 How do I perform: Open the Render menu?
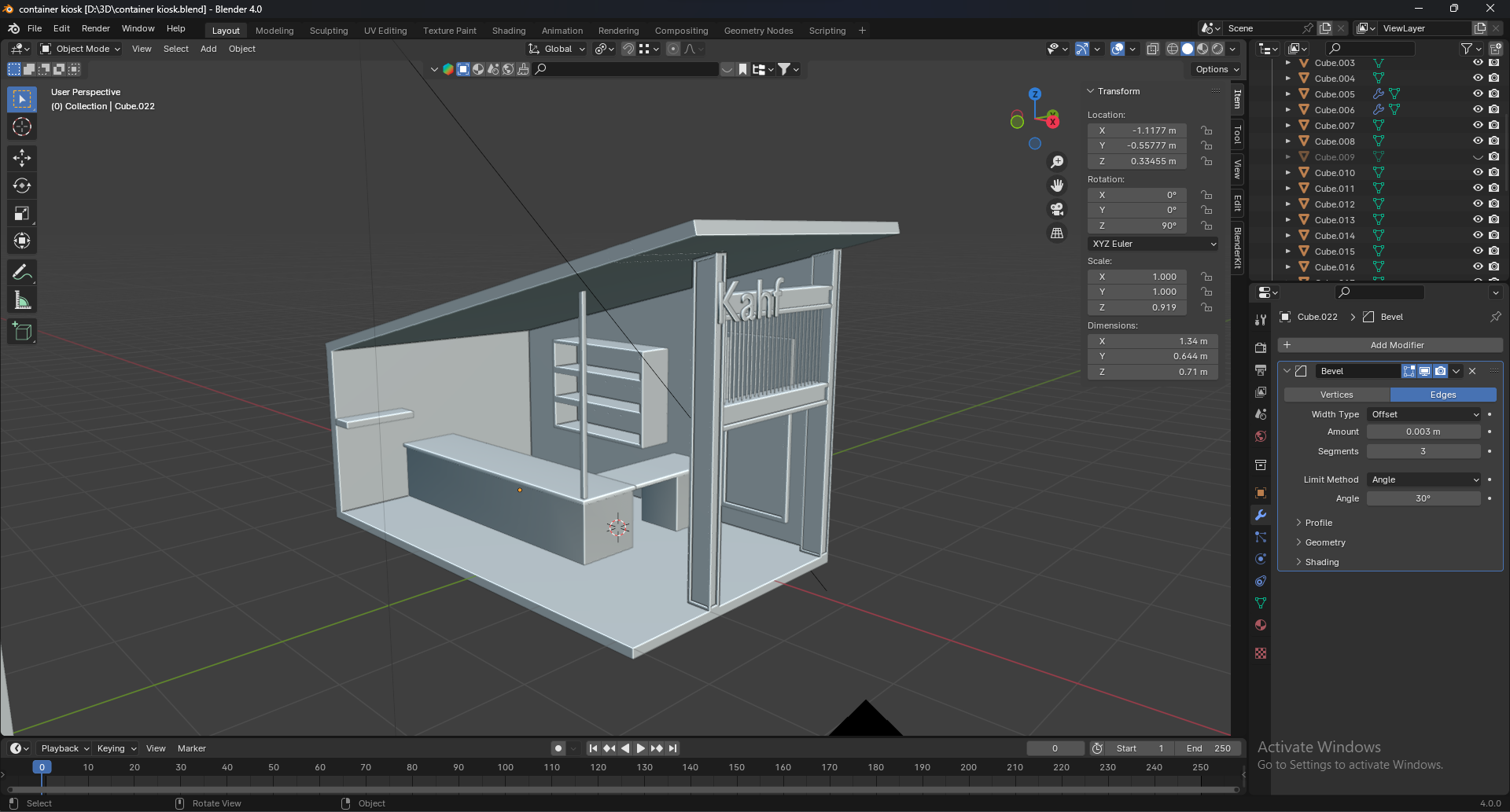point(96,28)
